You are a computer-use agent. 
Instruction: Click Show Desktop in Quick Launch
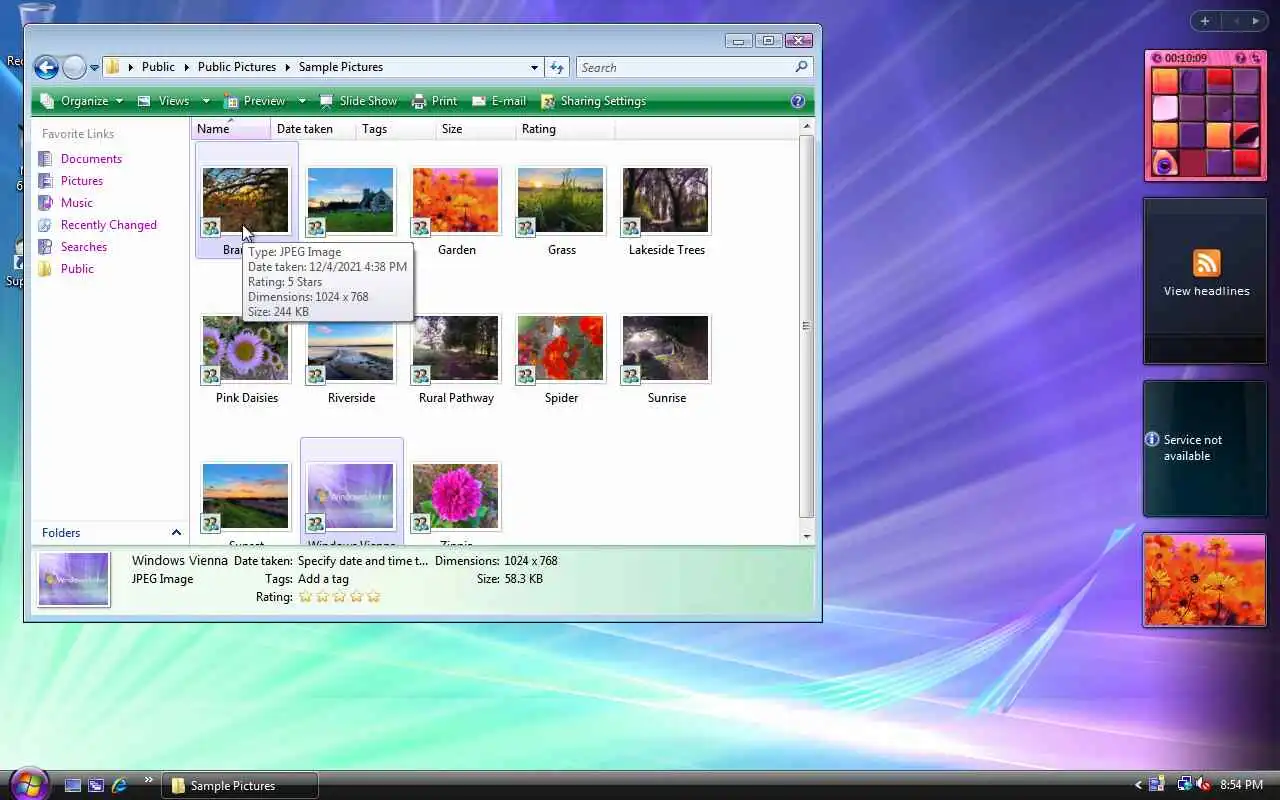click(73, 786)
